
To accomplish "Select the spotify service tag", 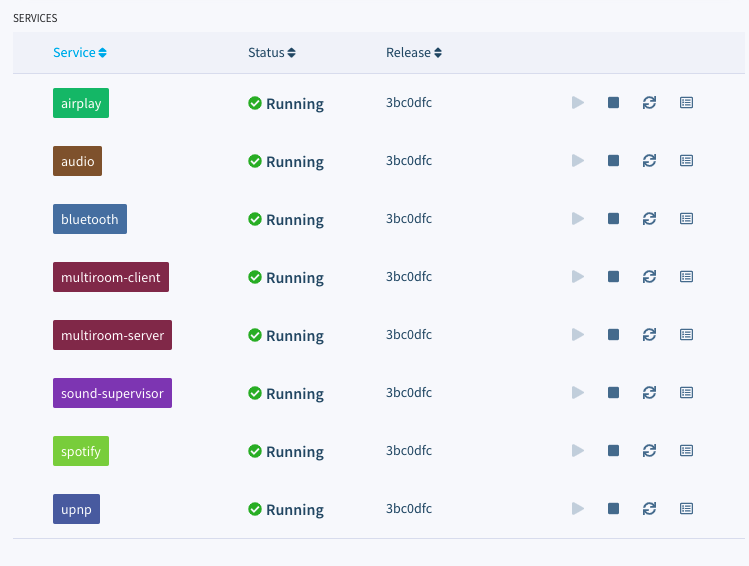I will [81, 451].
